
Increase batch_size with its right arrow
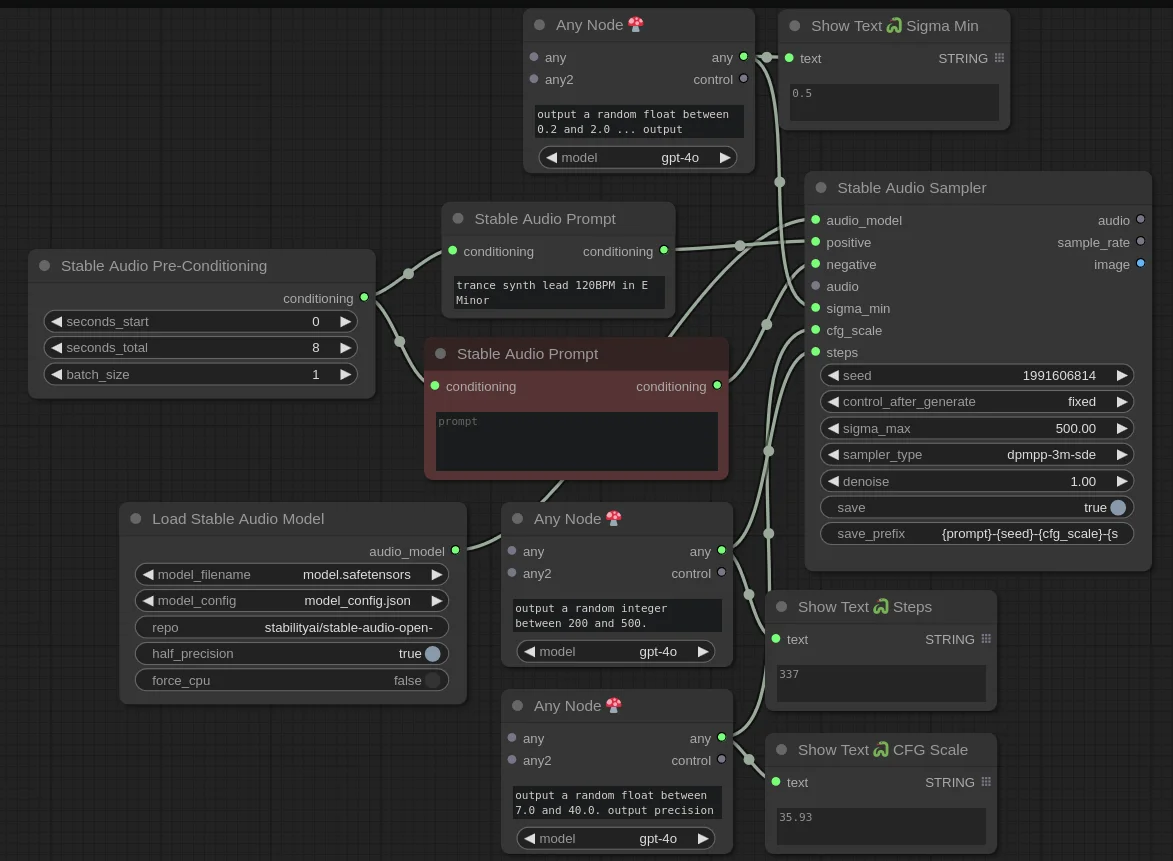pyautogui.click(x=345, y=374)
